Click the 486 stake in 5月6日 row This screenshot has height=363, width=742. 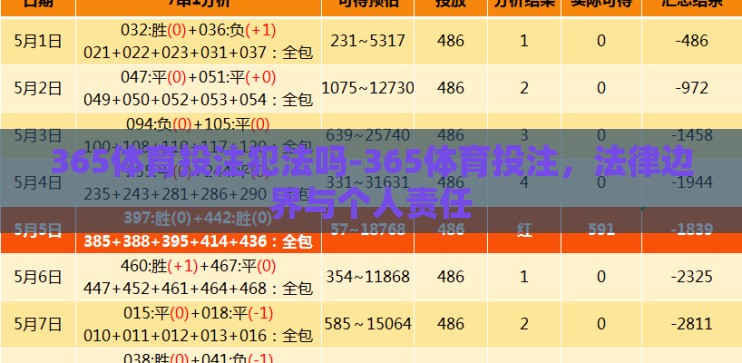coord(450,276)
